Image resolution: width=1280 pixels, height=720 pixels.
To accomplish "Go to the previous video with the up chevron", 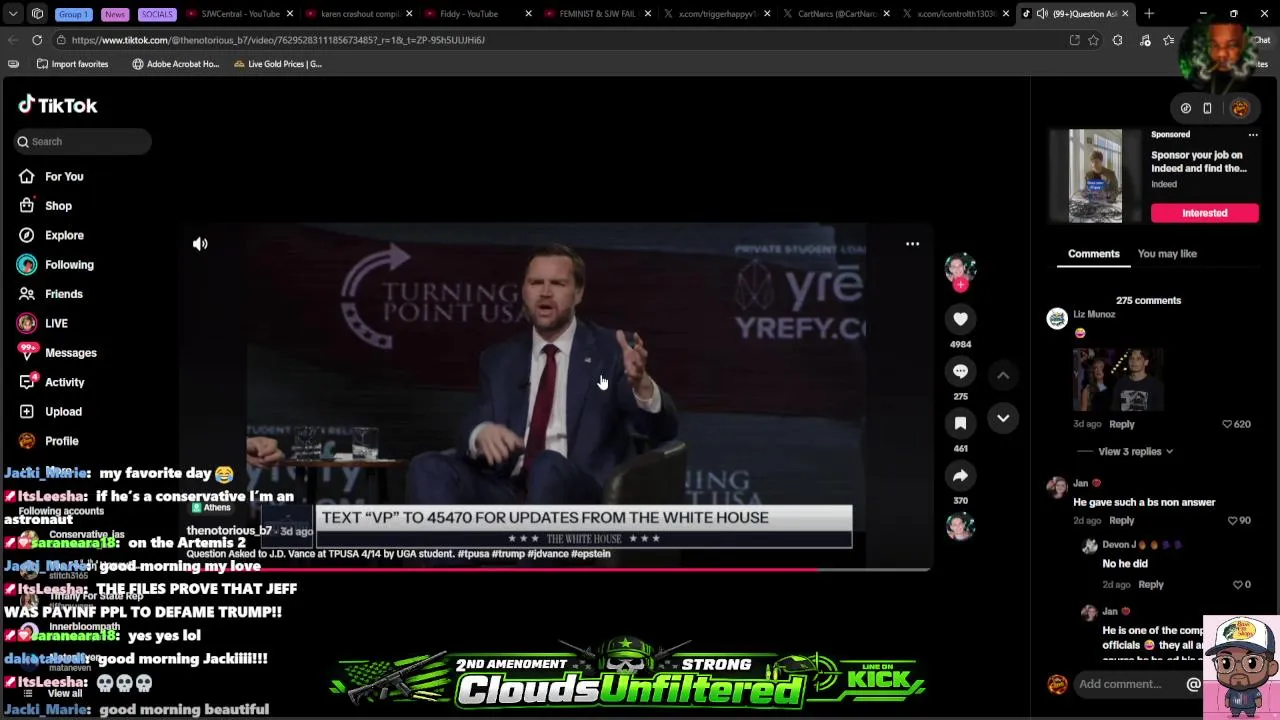I will (1003, 375).
